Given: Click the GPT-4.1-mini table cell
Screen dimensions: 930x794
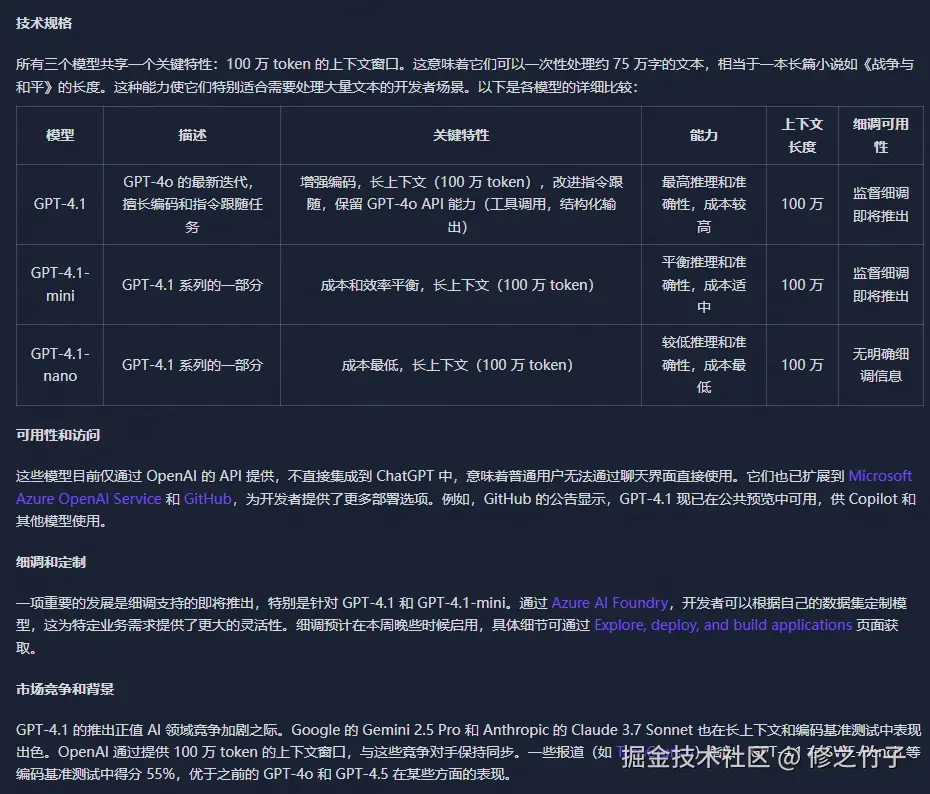Looking at the screenshot, I should [59, 284].
